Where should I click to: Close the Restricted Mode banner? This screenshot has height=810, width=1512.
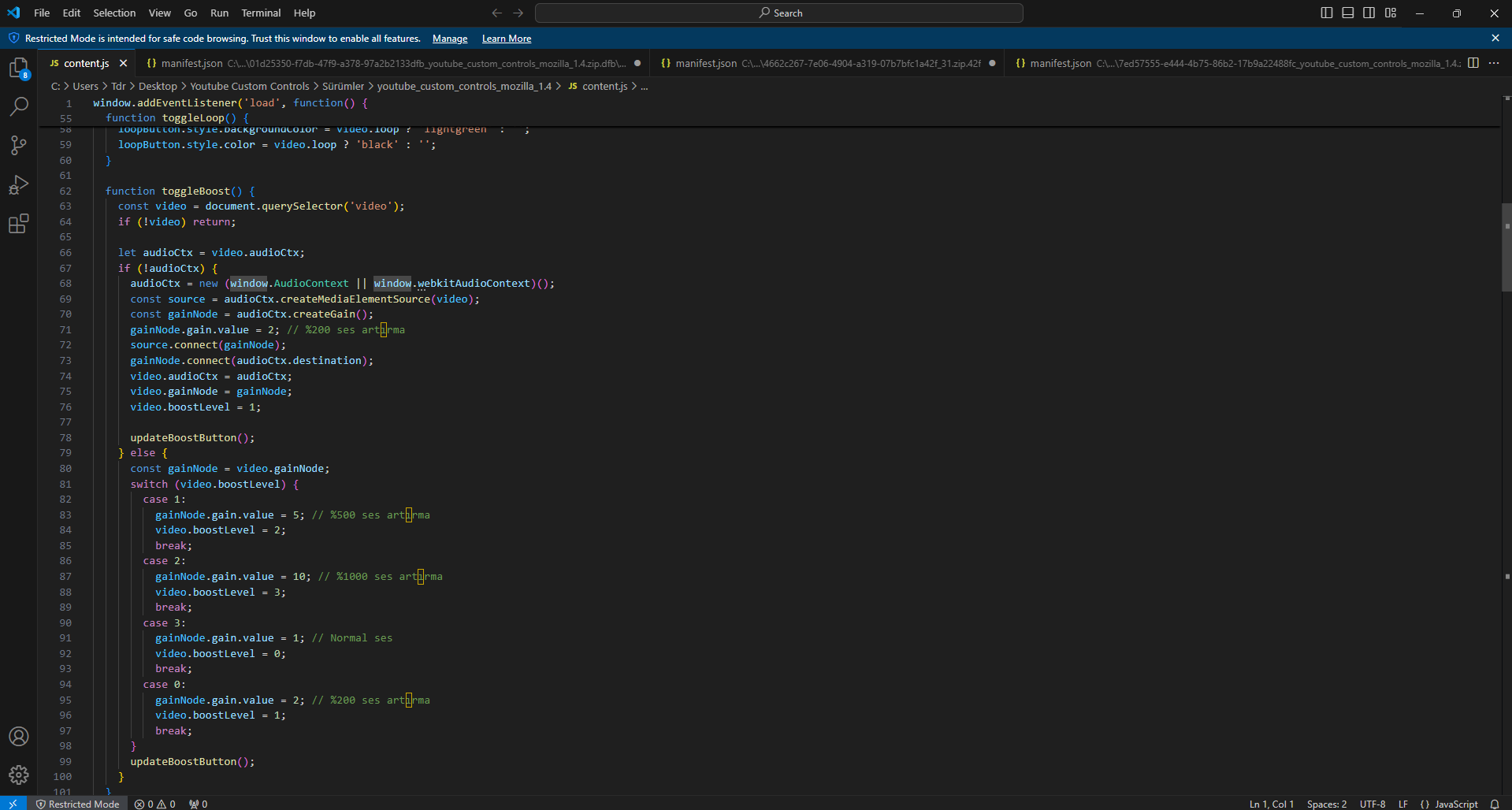(x=1495, y=38)
